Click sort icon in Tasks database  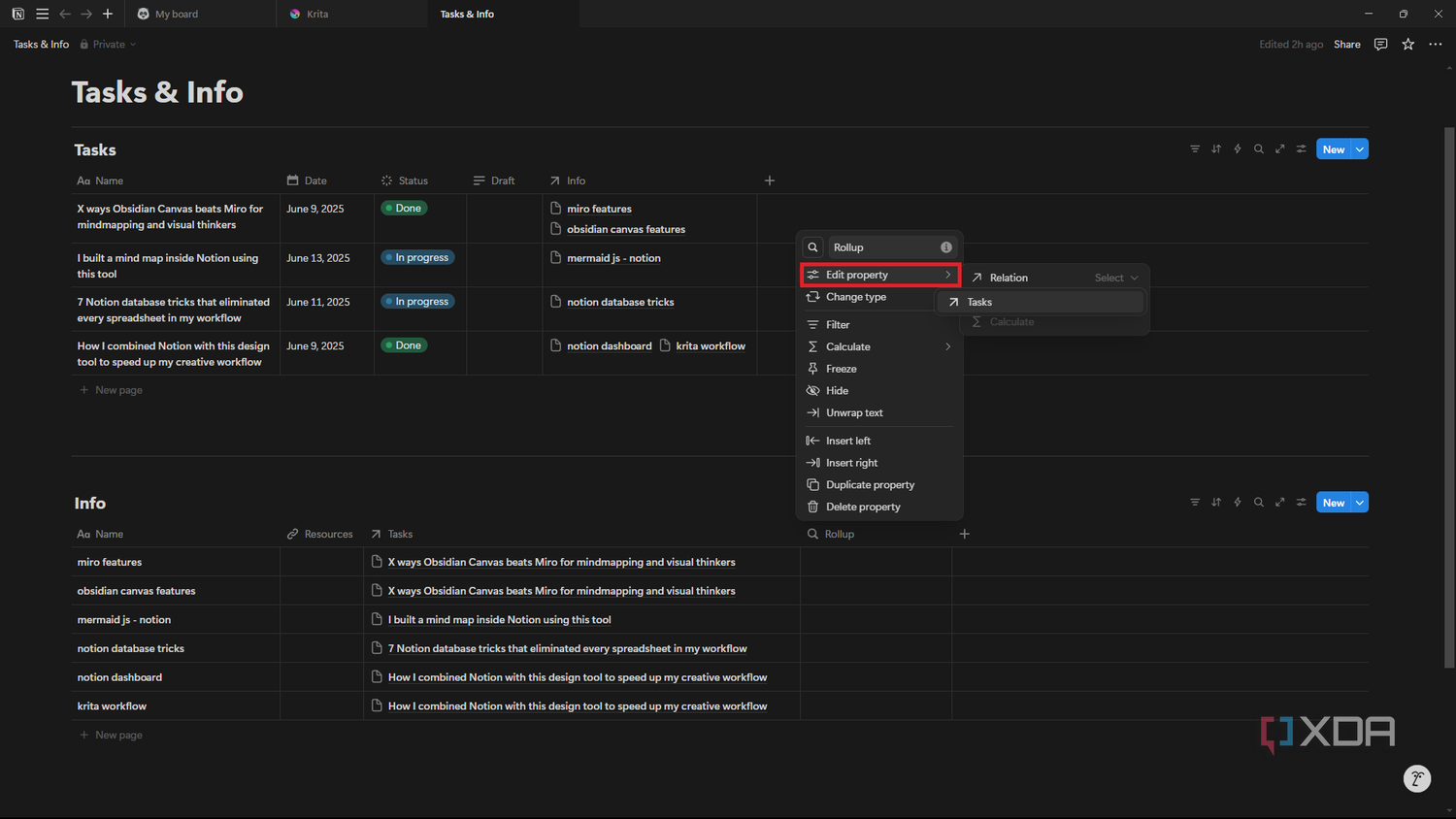click(1216, 149)
